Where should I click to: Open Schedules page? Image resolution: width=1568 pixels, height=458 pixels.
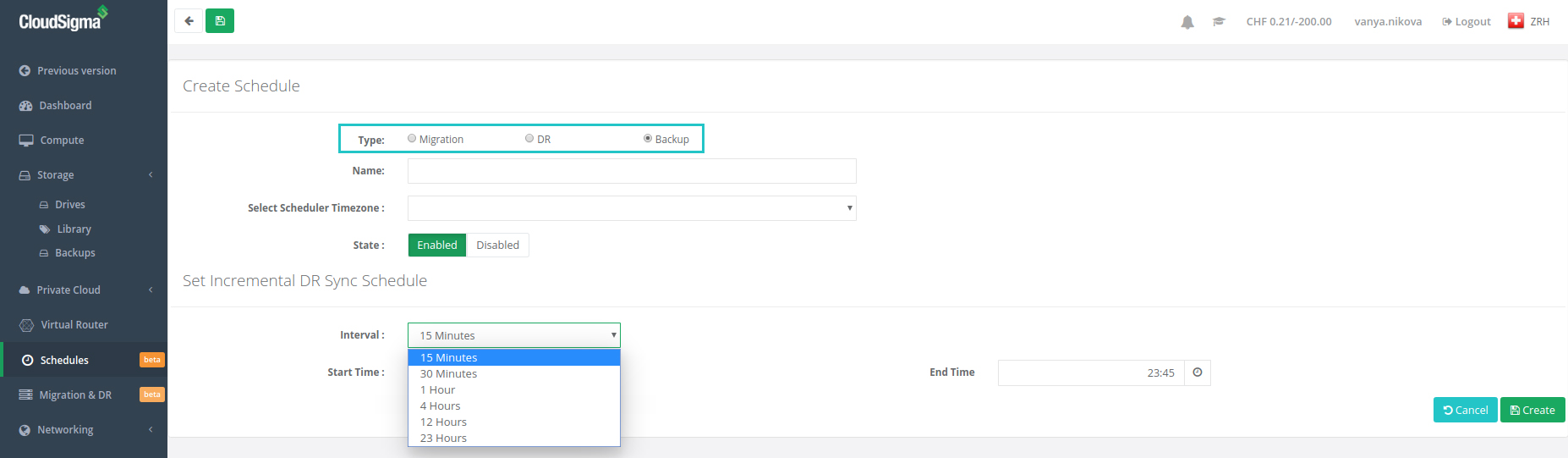pos(64,361)
